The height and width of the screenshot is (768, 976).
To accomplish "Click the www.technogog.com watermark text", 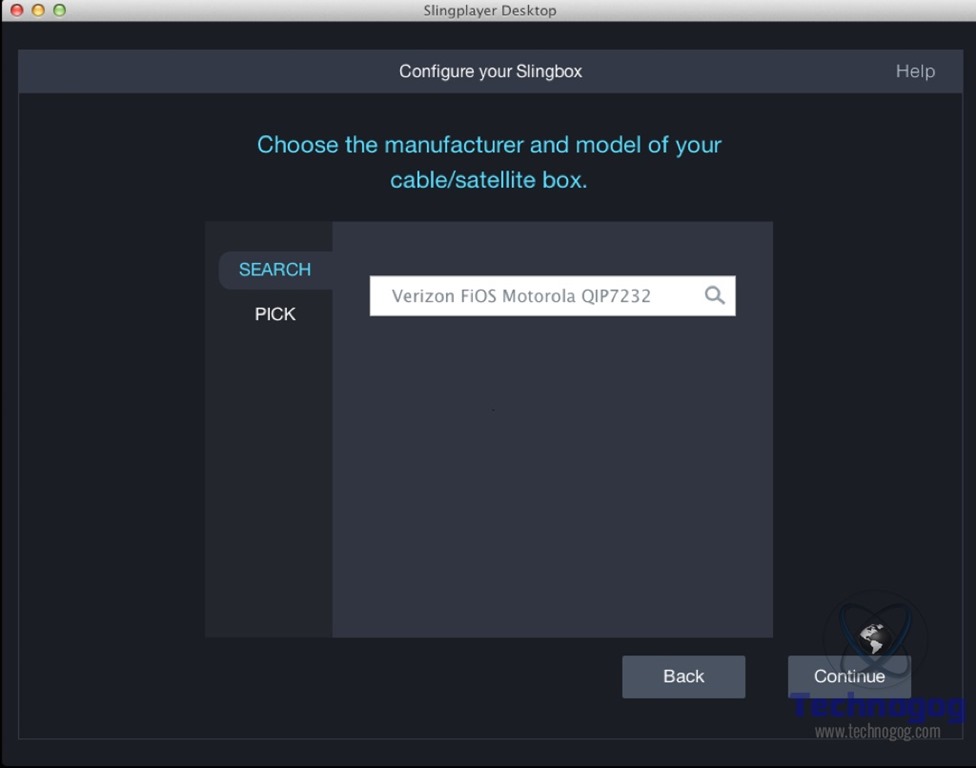I will [877, 732].
